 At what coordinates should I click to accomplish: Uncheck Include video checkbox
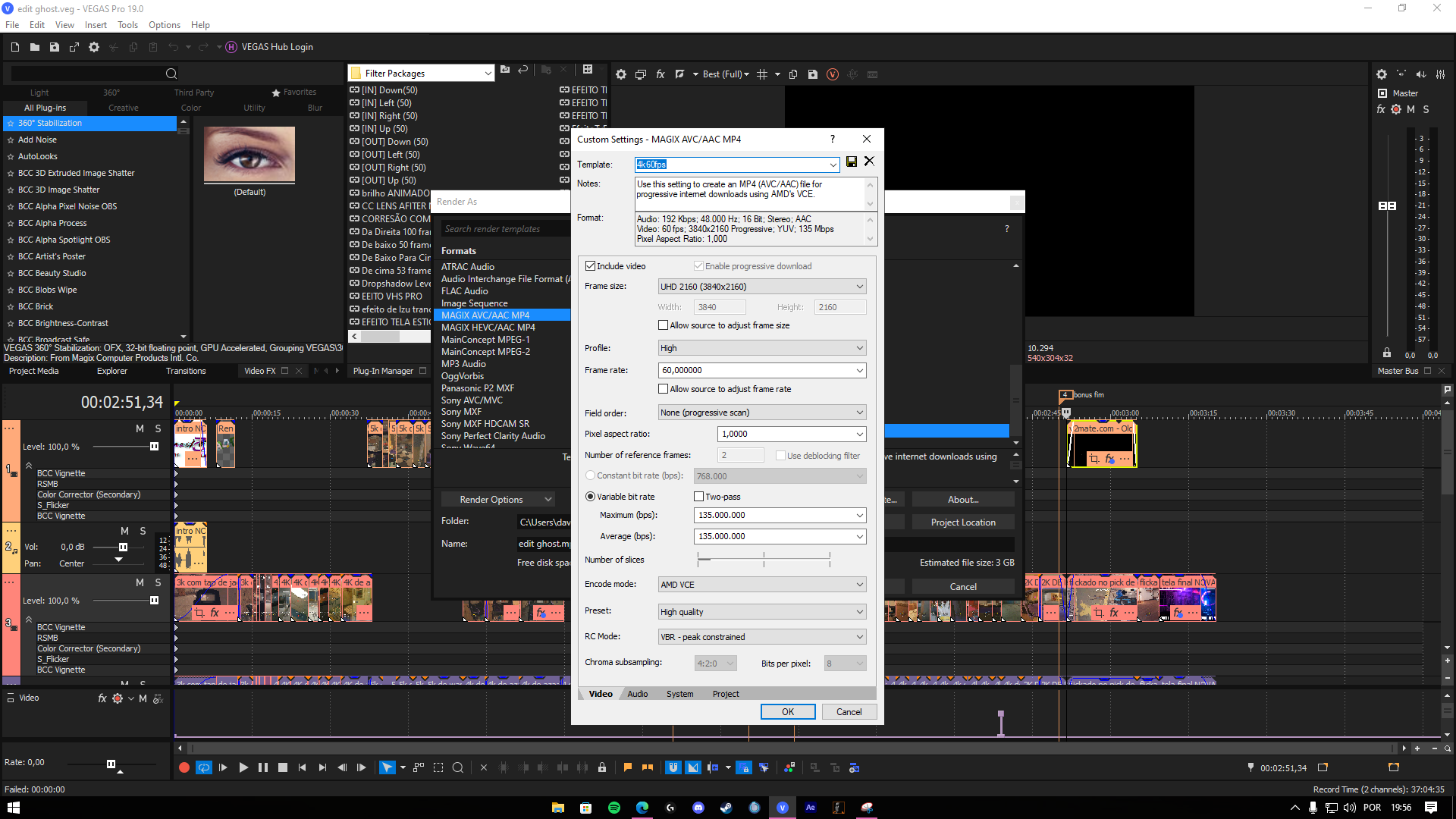590,266
